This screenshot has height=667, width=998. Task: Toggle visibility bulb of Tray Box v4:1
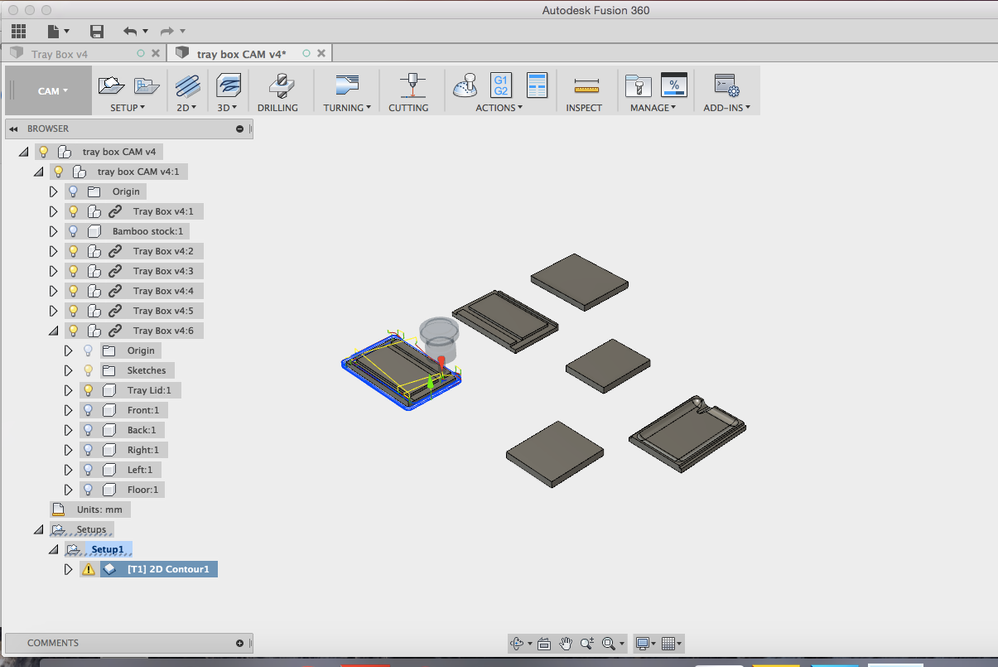tap(73, 211)
